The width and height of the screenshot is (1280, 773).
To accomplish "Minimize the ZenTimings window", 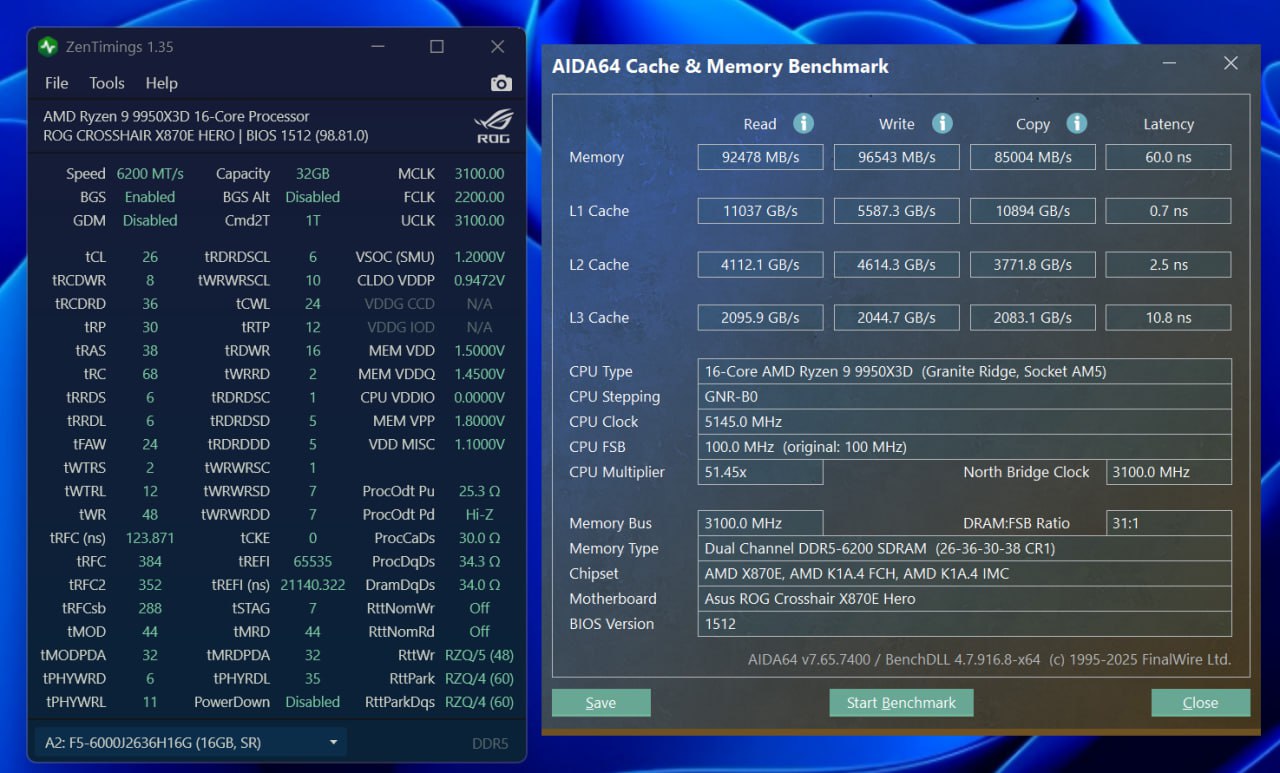I will pos(377,47).
